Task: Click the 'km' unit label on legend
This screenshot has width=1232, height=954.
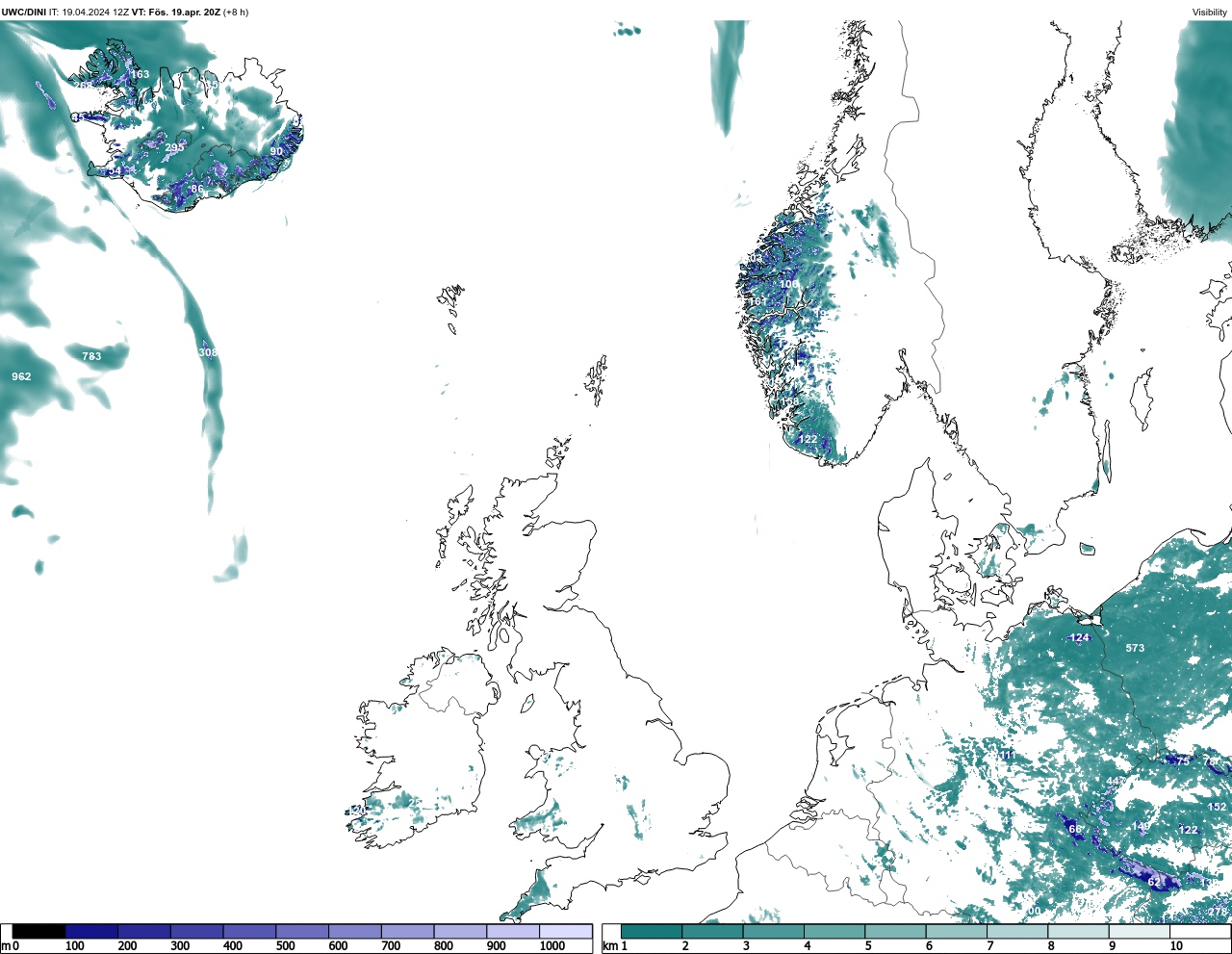Action: click(609, 946)
